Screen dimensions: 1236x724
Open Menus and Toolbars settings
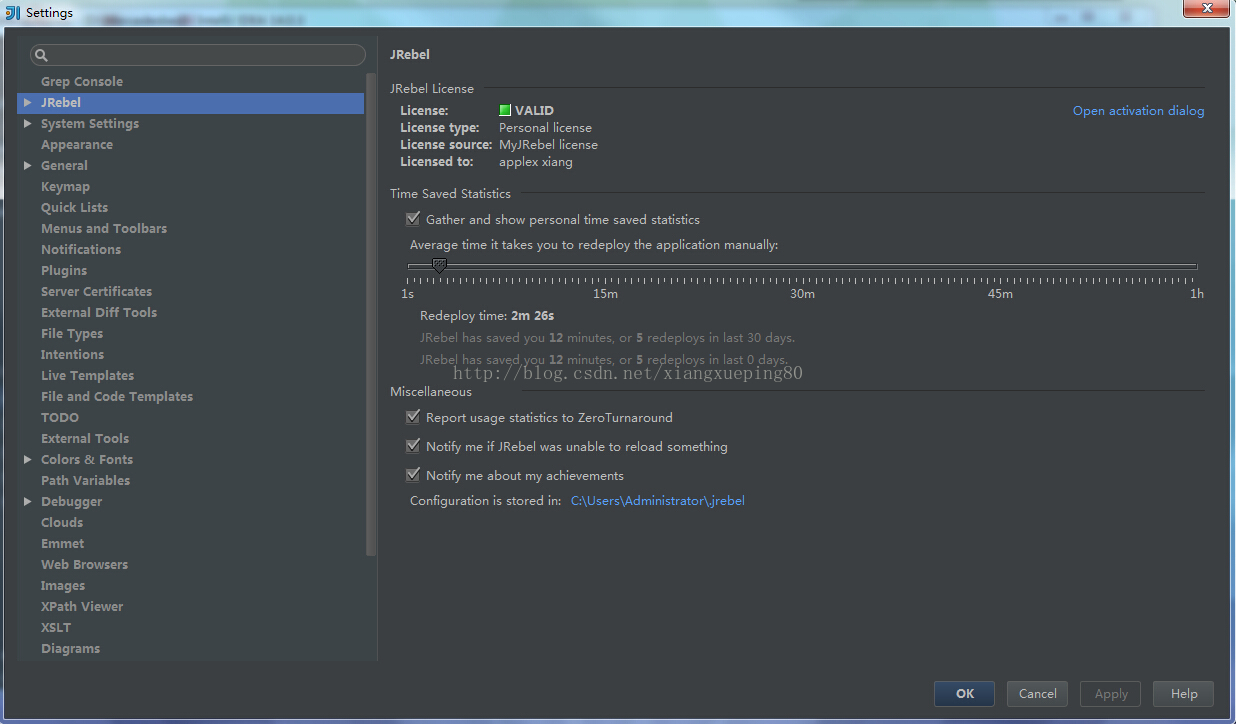[x=104, y=229]
